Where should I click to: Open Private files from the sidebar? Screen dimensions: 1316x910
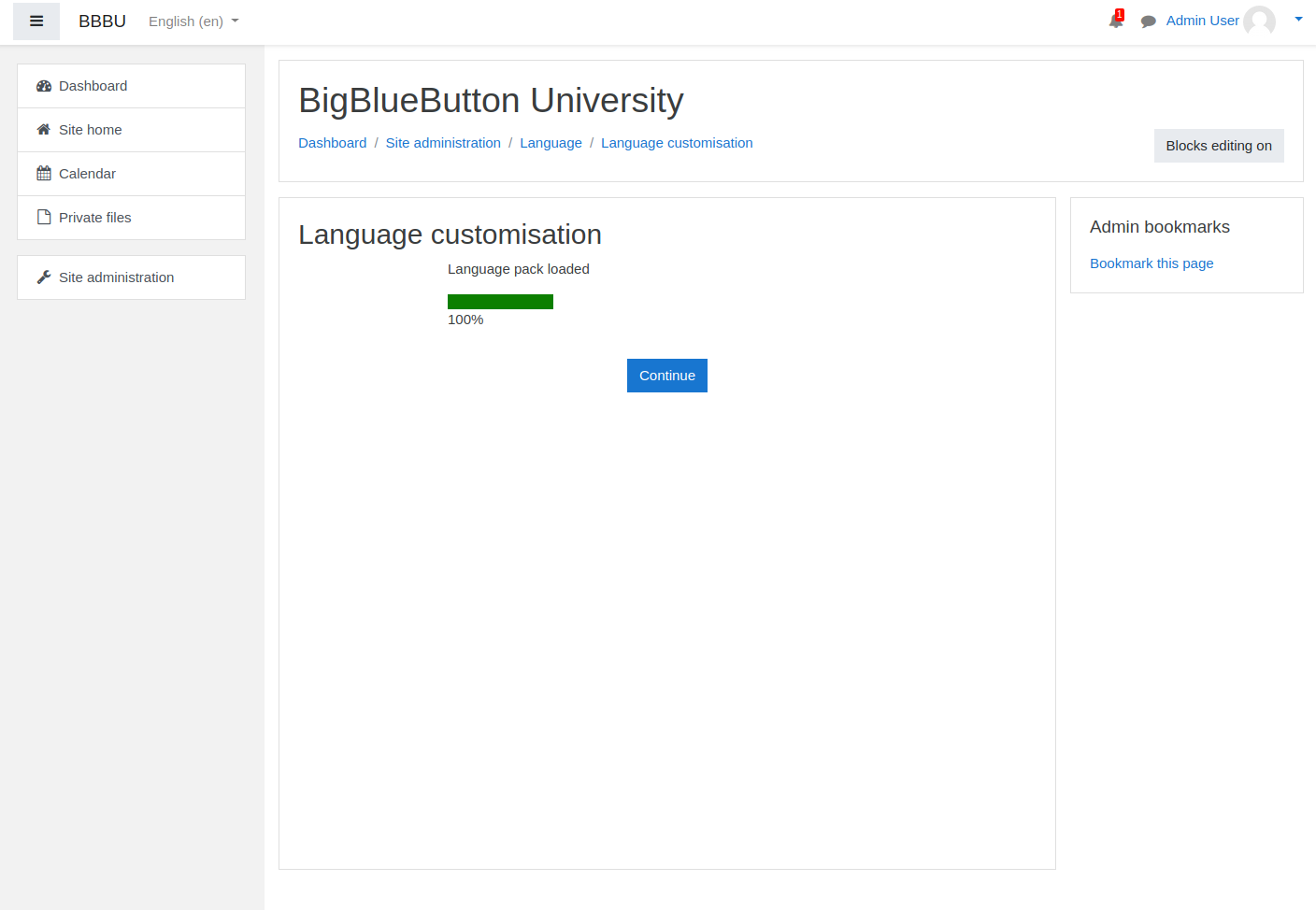tap(131, 218)
